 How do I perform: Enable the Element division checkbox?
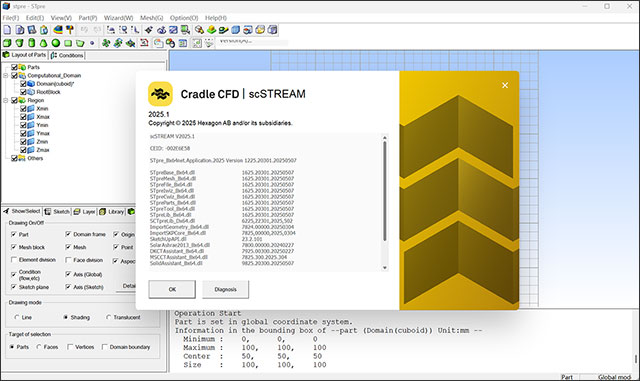coord(14,260)
